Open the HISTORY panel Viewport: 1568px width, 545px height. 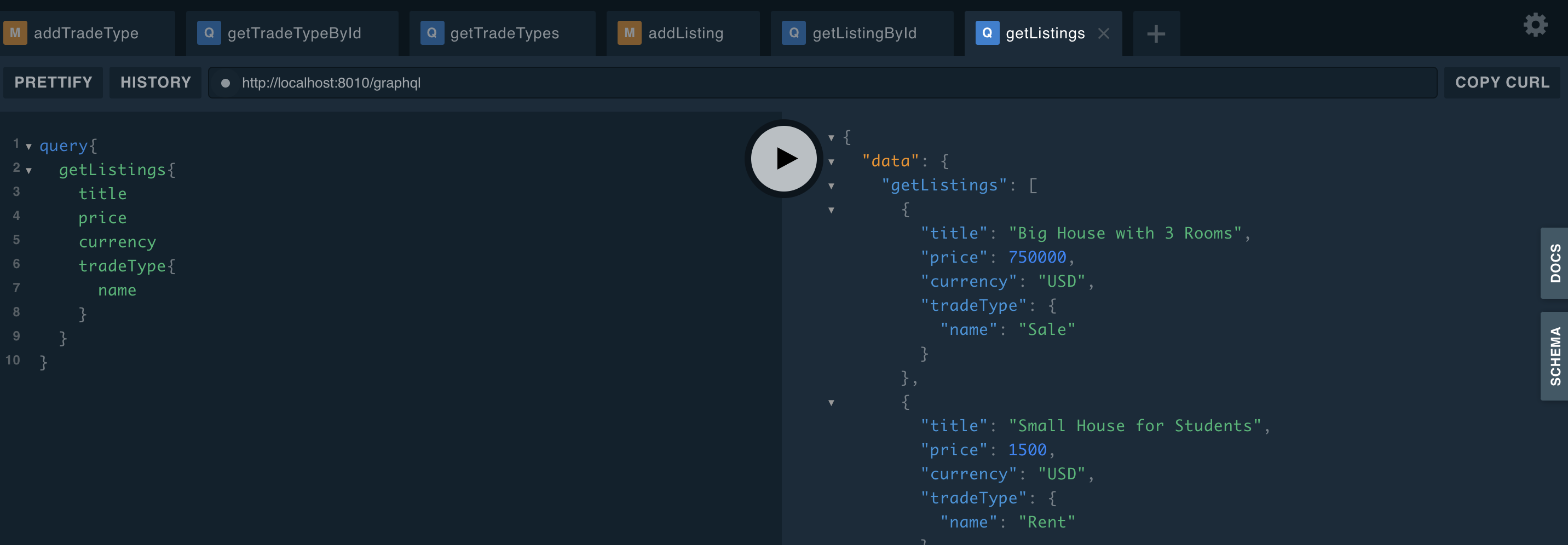point(155,82)
